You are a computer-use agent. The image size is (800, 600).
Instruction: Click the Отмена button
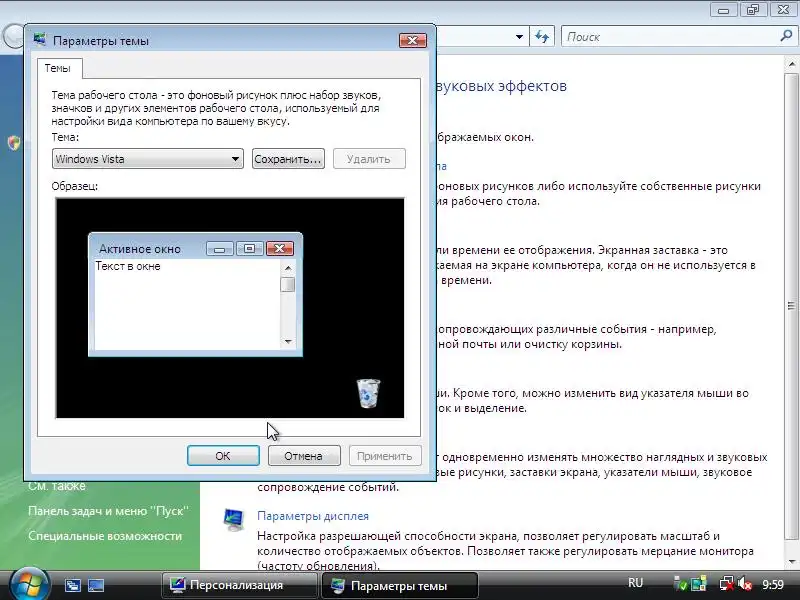304,456
